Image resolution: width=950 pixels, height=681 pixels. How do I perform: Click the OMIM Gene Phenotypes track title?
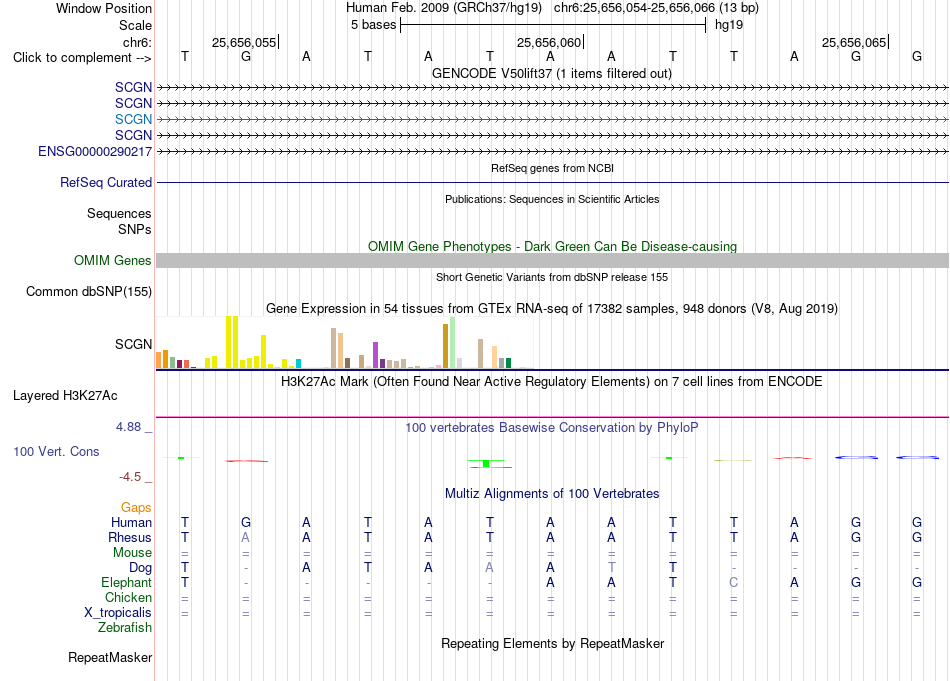[x=553, y=247]
